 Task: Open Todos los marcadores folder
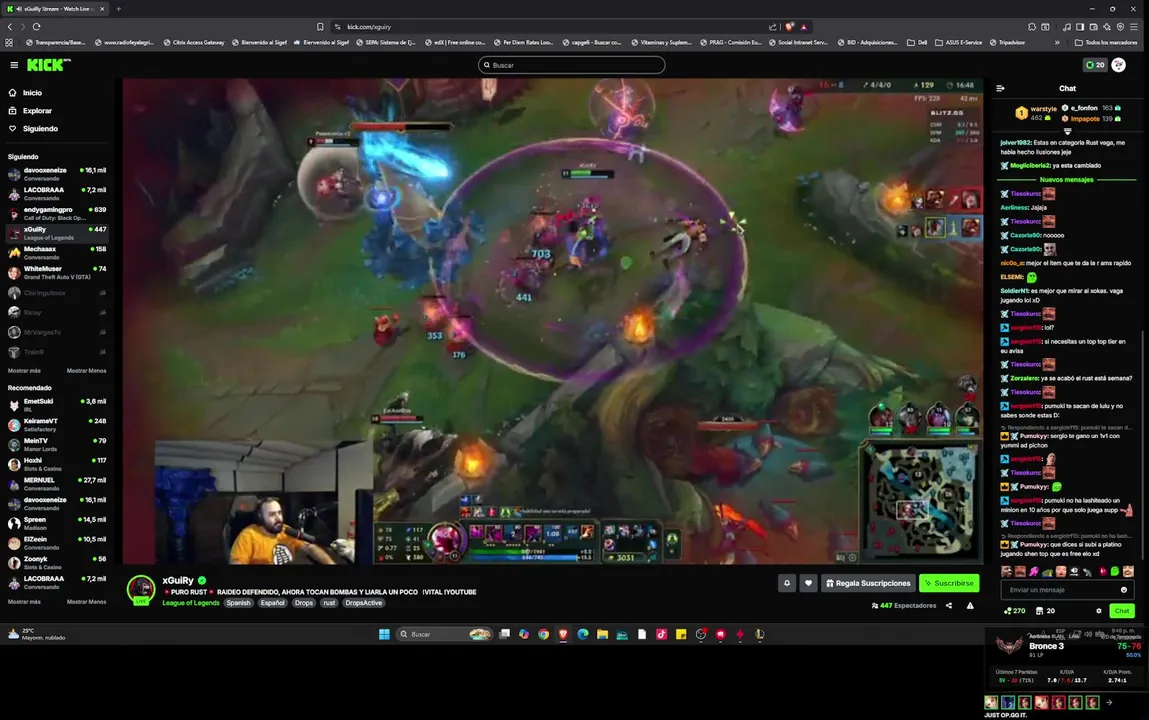(1106, 42)
